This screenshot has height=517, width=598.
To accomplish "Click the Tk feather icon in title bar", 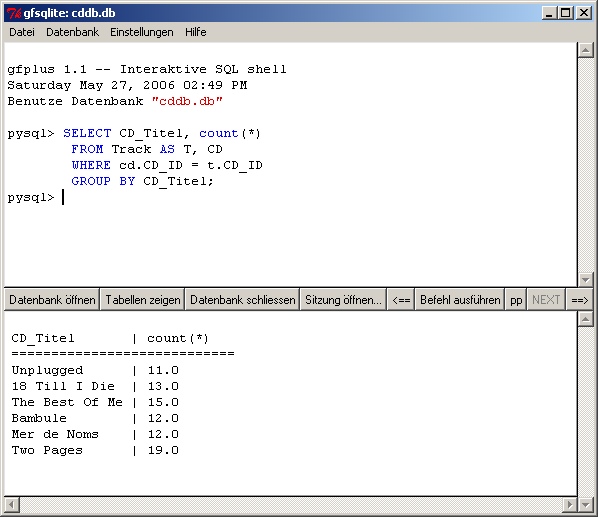I will pos(14,13).
